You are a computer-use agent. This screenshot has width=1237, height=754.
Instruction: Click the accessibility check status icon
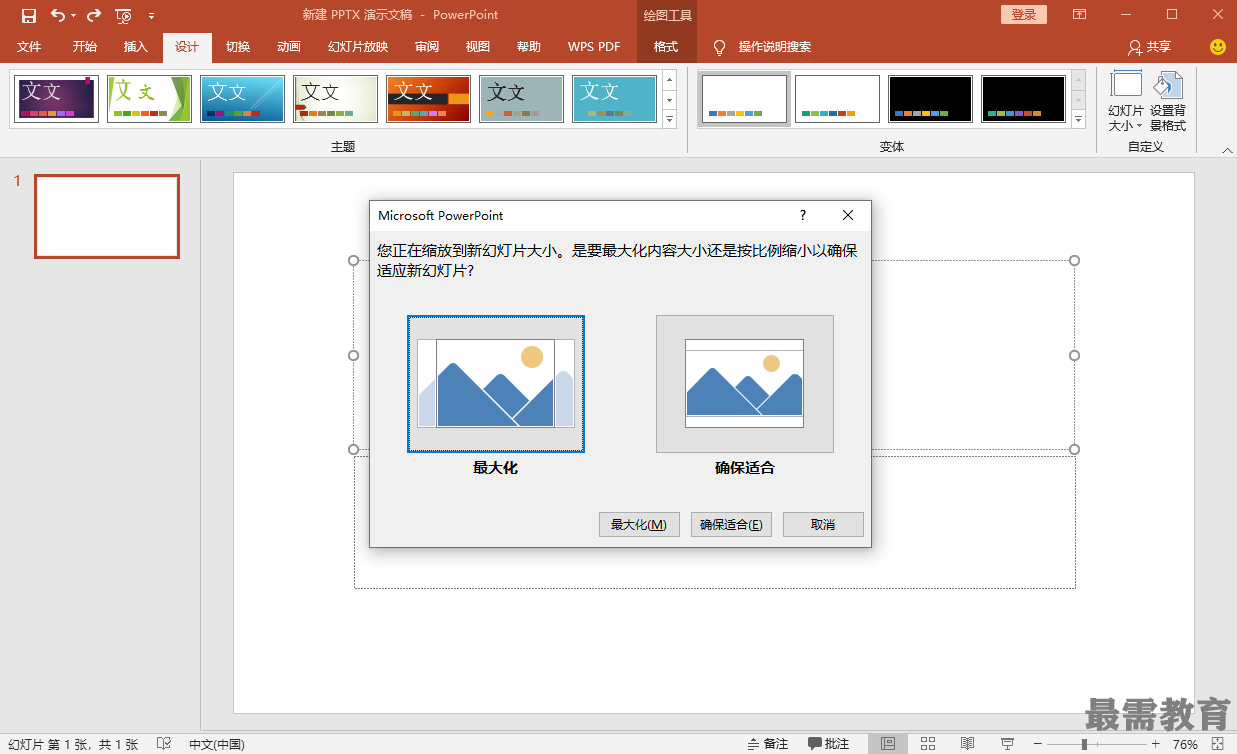(x=164, y=744)
